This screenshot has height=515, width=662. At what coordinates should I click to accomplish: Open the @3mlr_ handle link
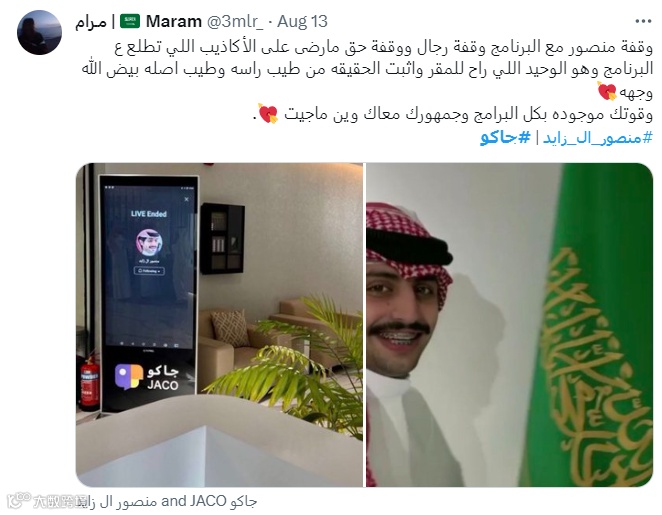[235, 22]
